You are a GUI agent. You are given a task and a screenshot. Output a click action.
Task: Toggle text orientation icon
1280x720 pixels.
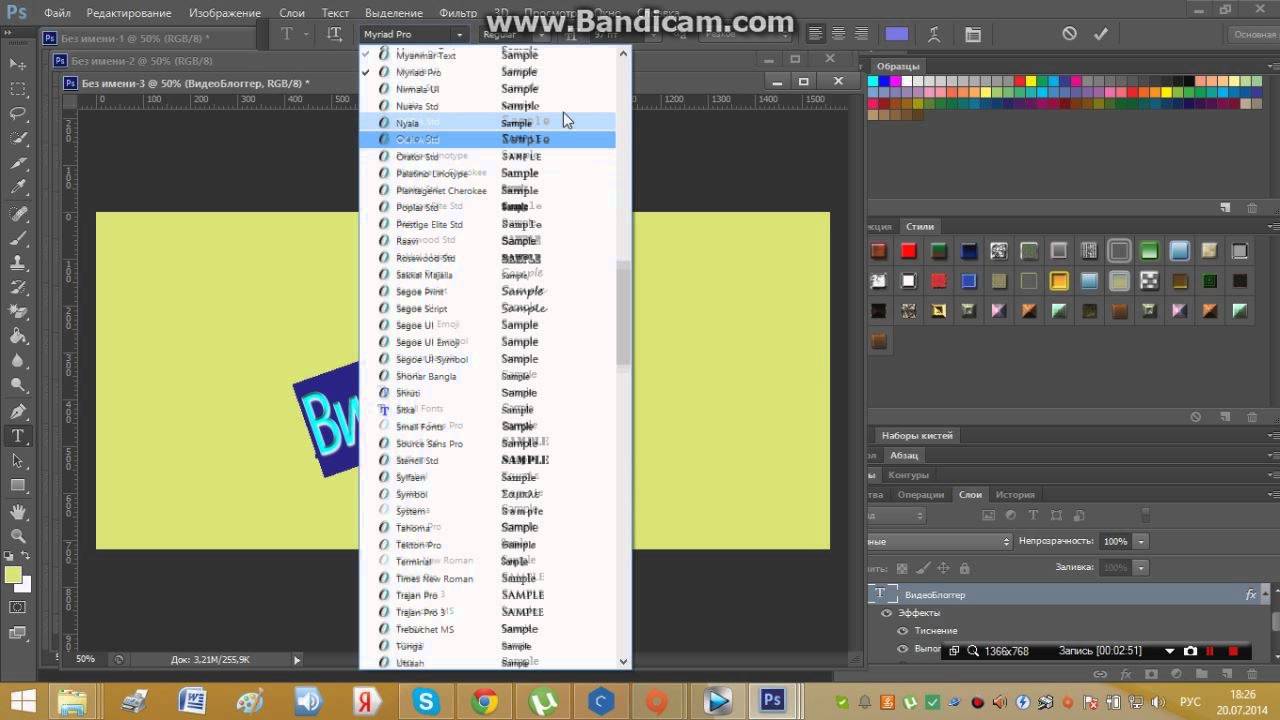pyautogui.click(x=335, y=34)
